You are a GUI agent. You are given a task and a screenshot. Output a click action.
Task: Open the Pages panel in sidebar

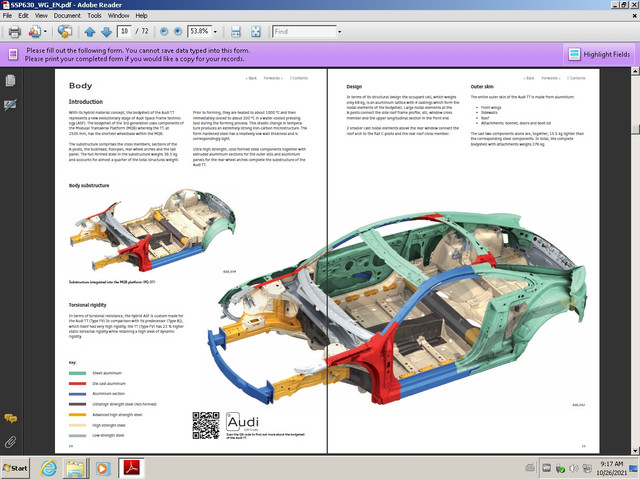coord(10,80)
